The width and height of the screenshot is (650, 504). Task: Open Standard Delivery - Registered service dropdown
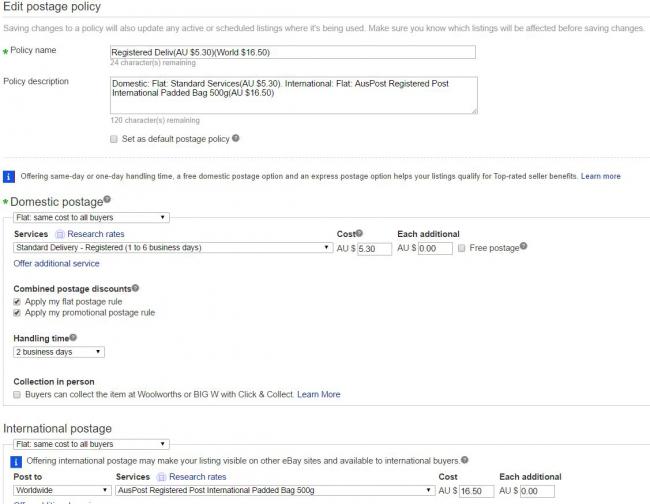pyautogui.click(x=173, y=248)
